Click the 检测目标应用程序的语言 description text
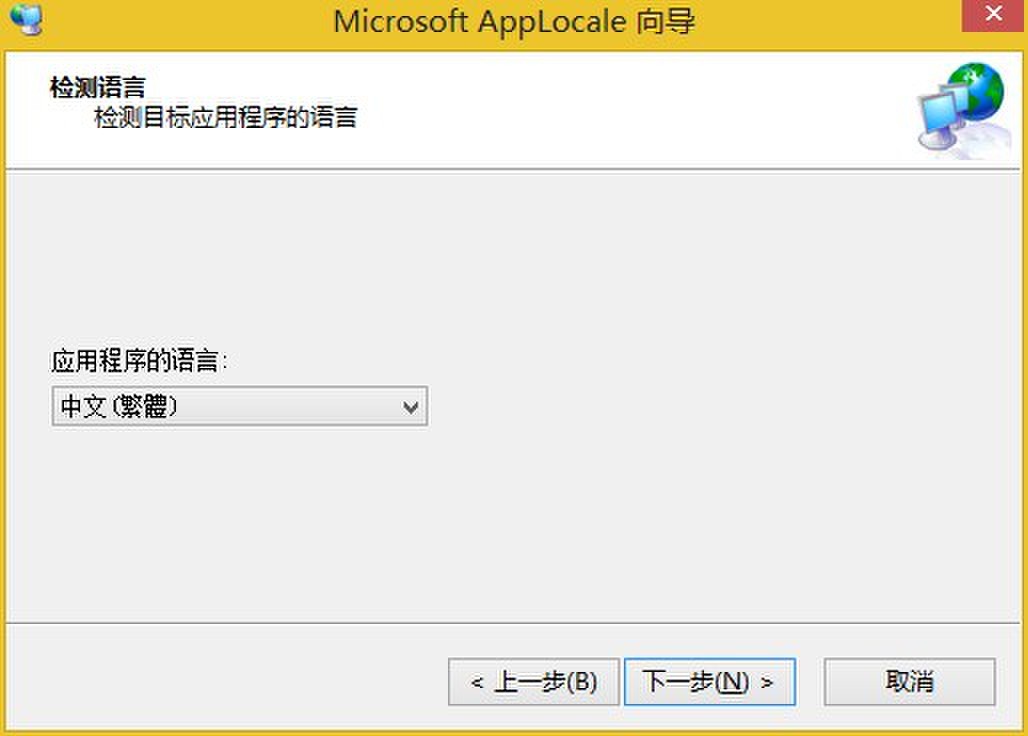The width and height of the screenshot is (1028, 736). pyautogui.click(x=226, y=118)
